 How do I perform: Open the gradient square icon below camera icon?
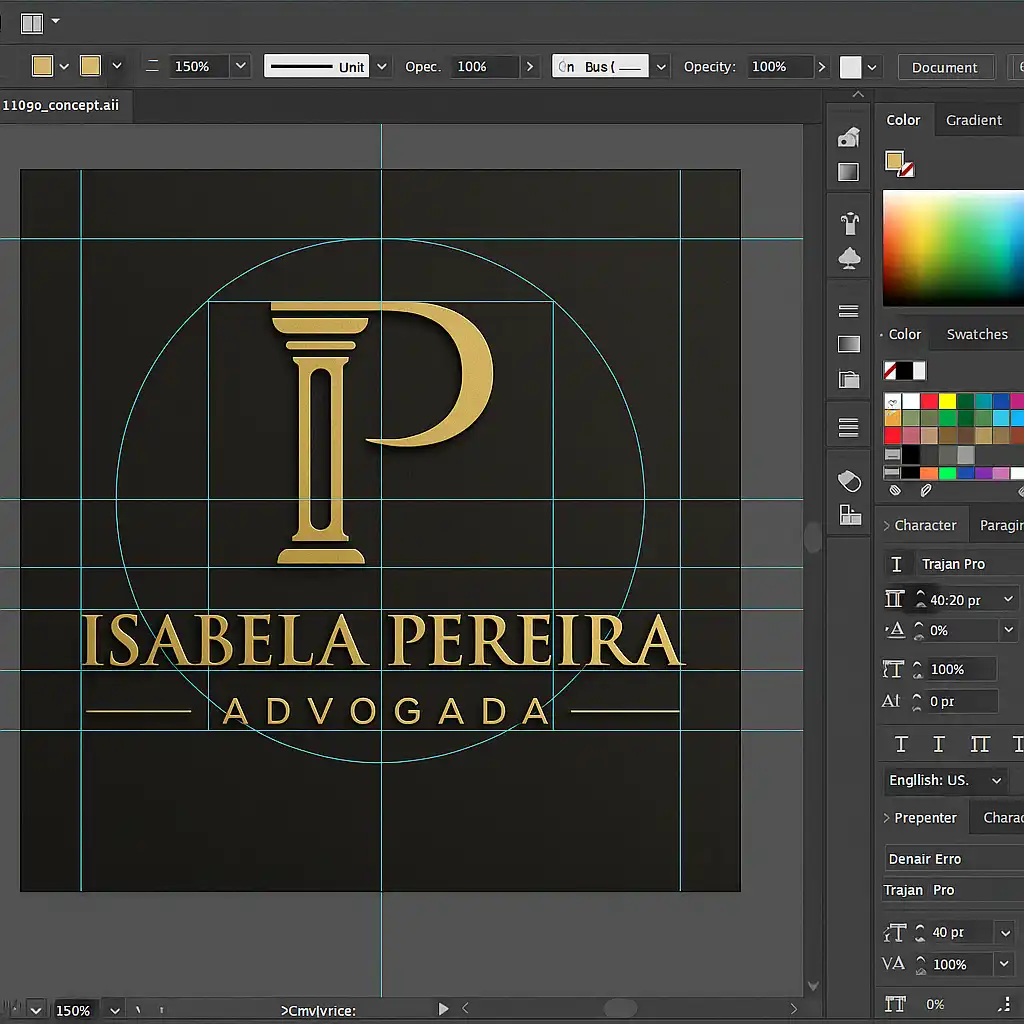[848, 172]
